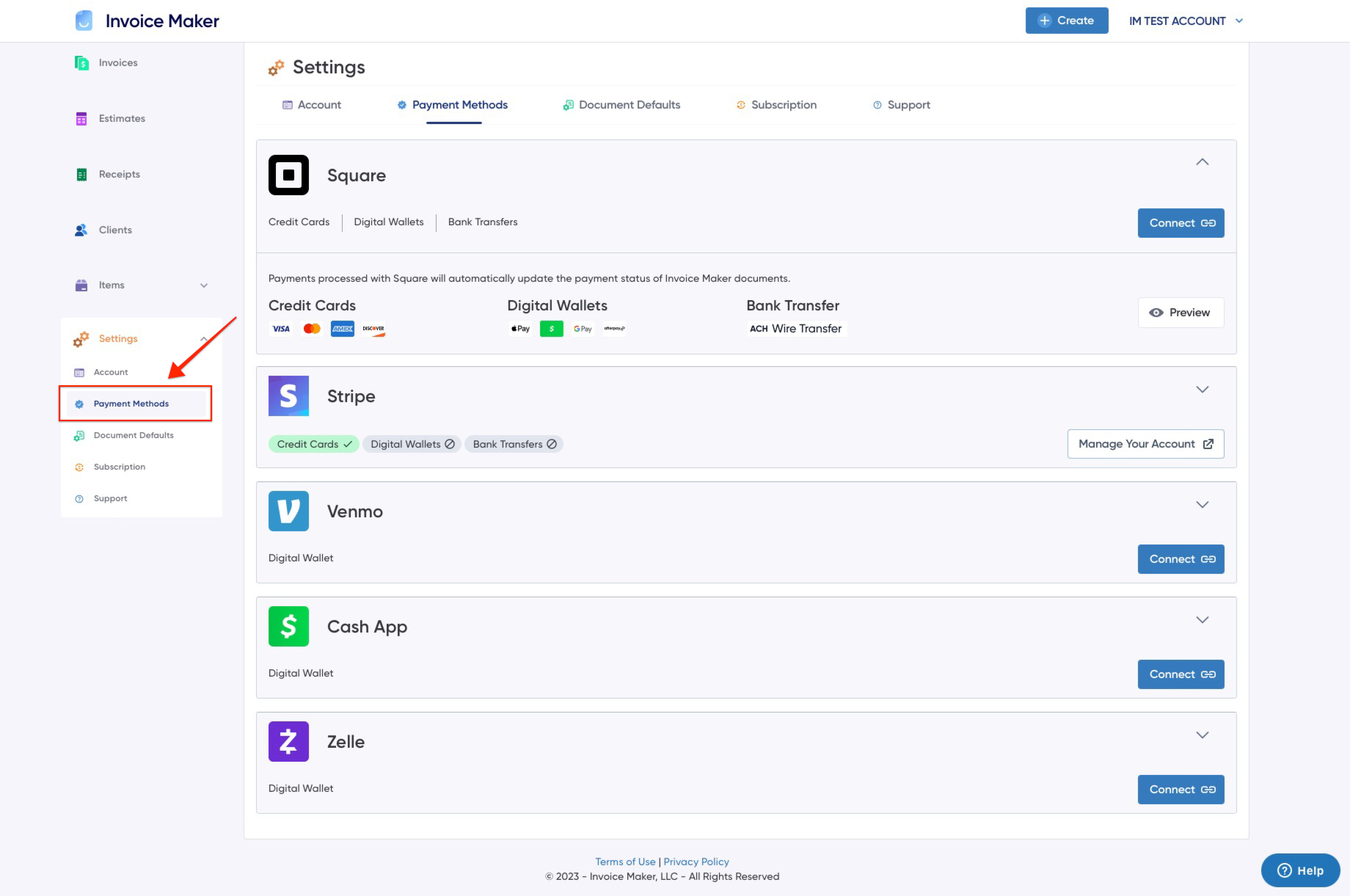Click the ACH Wire Transfer label
The width and height of the screenshot is (1350, 896).
click(x=796, y=329)
